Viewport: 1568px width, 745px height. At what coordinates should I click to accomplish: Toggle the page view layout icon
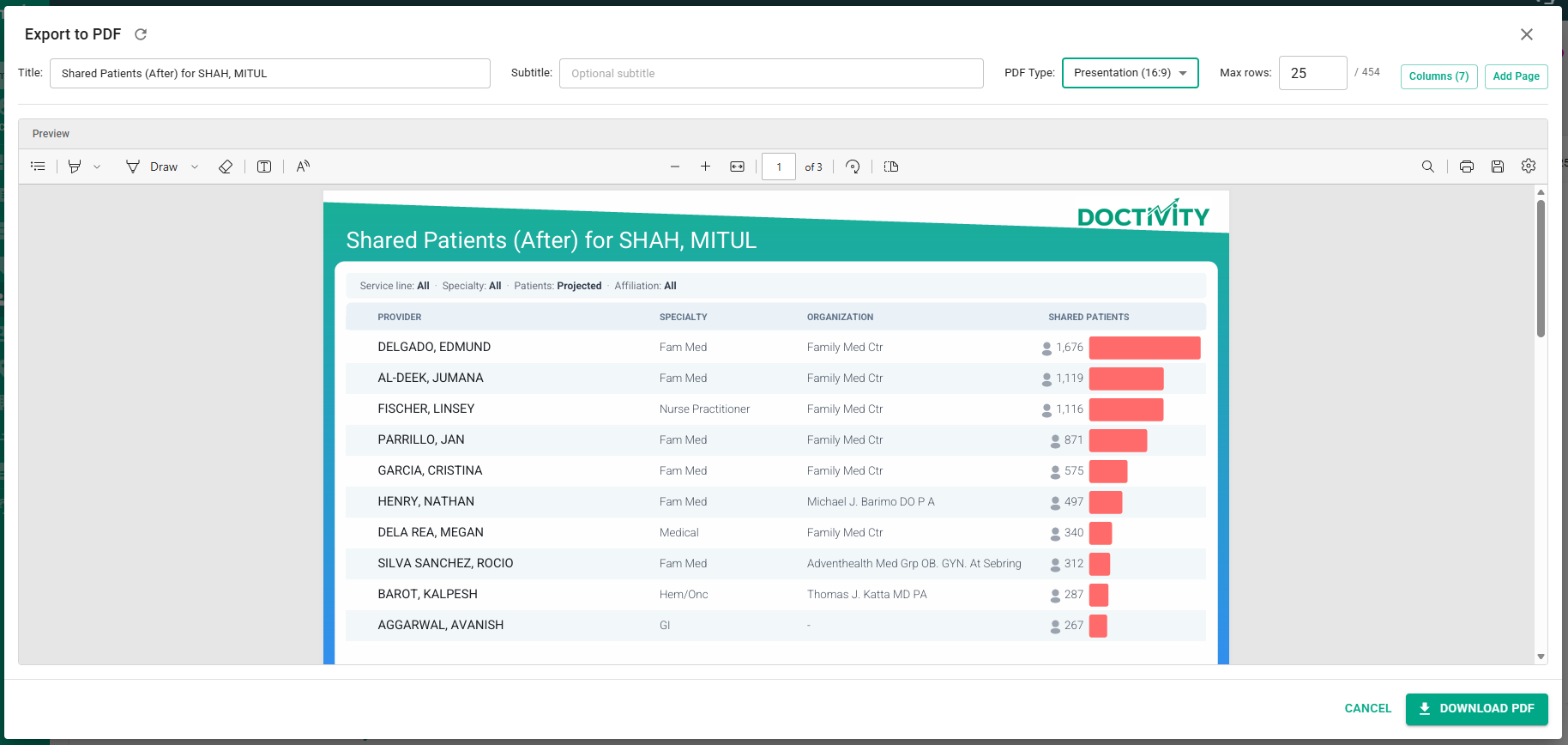[891, 167]
